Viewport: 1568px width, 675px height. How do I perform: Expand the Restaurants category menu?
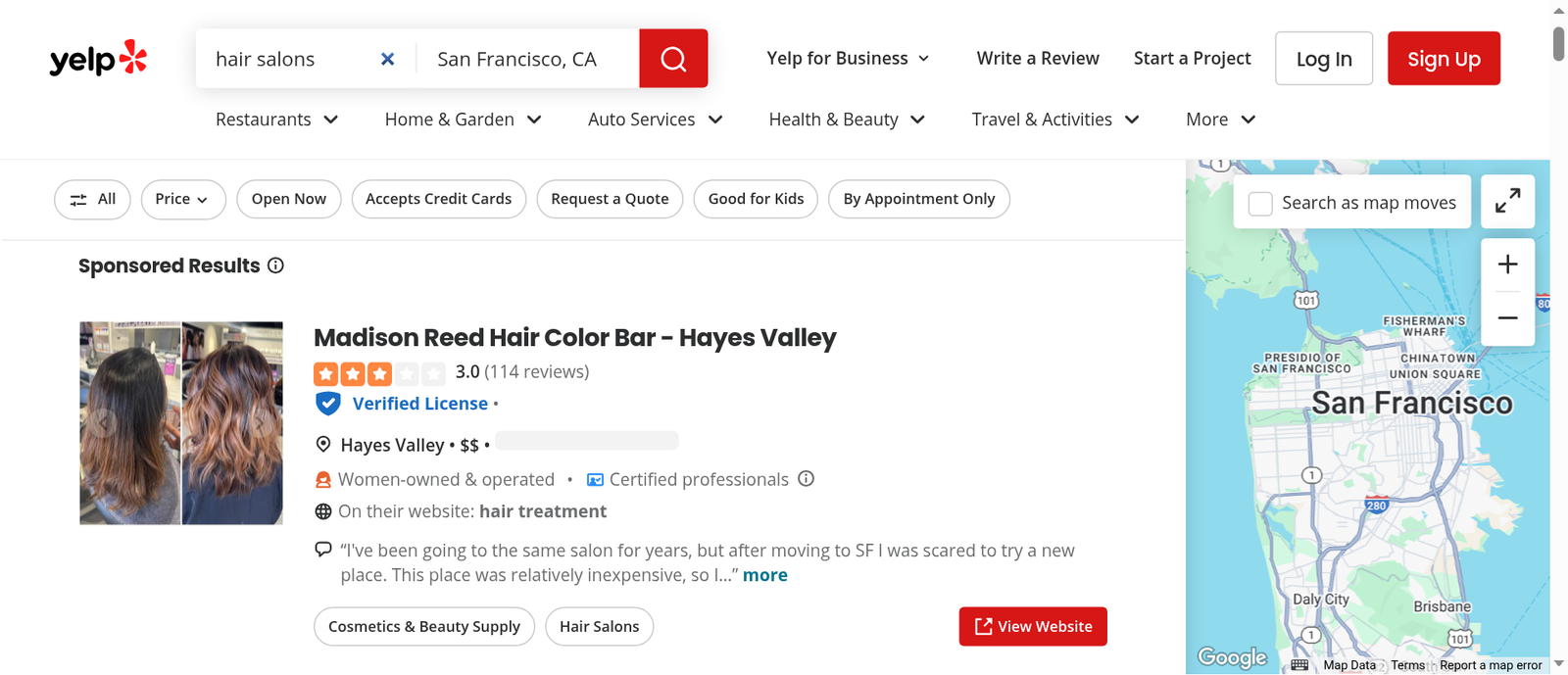pos(277,120)
